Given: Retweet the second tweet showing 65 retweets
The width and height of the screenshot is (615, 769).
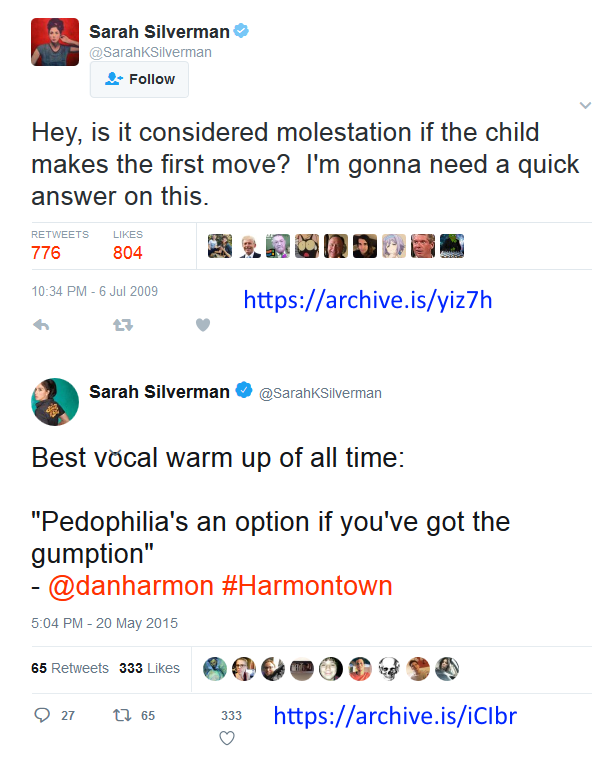Looking at the screenshot, I should pos(122,715).
